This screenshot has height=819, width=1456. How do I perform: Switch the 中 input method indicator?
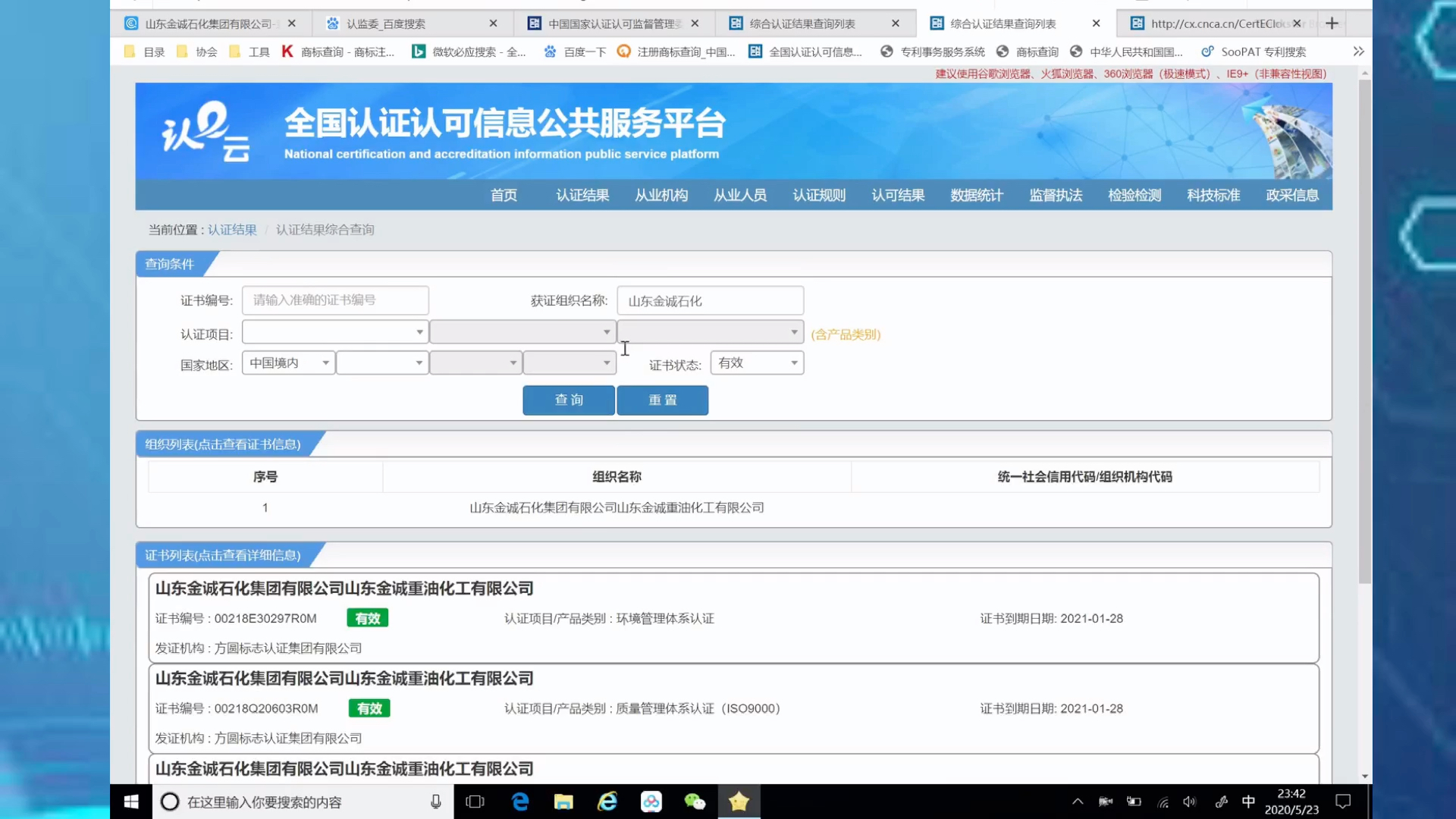(x=1248, y=802)
